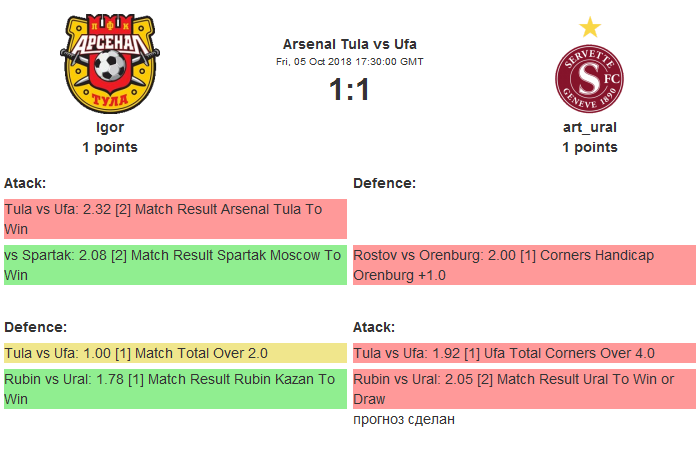Select the Orenburg Corners Handicap +1.0 prediction
This screenshot has height=460, width=700.
(524, 265)
